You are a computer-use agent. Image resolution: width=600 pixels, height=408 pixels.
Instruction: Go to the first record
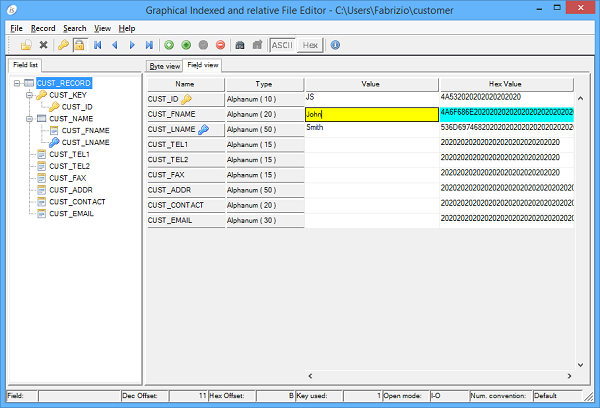click(x=97, y=45)
